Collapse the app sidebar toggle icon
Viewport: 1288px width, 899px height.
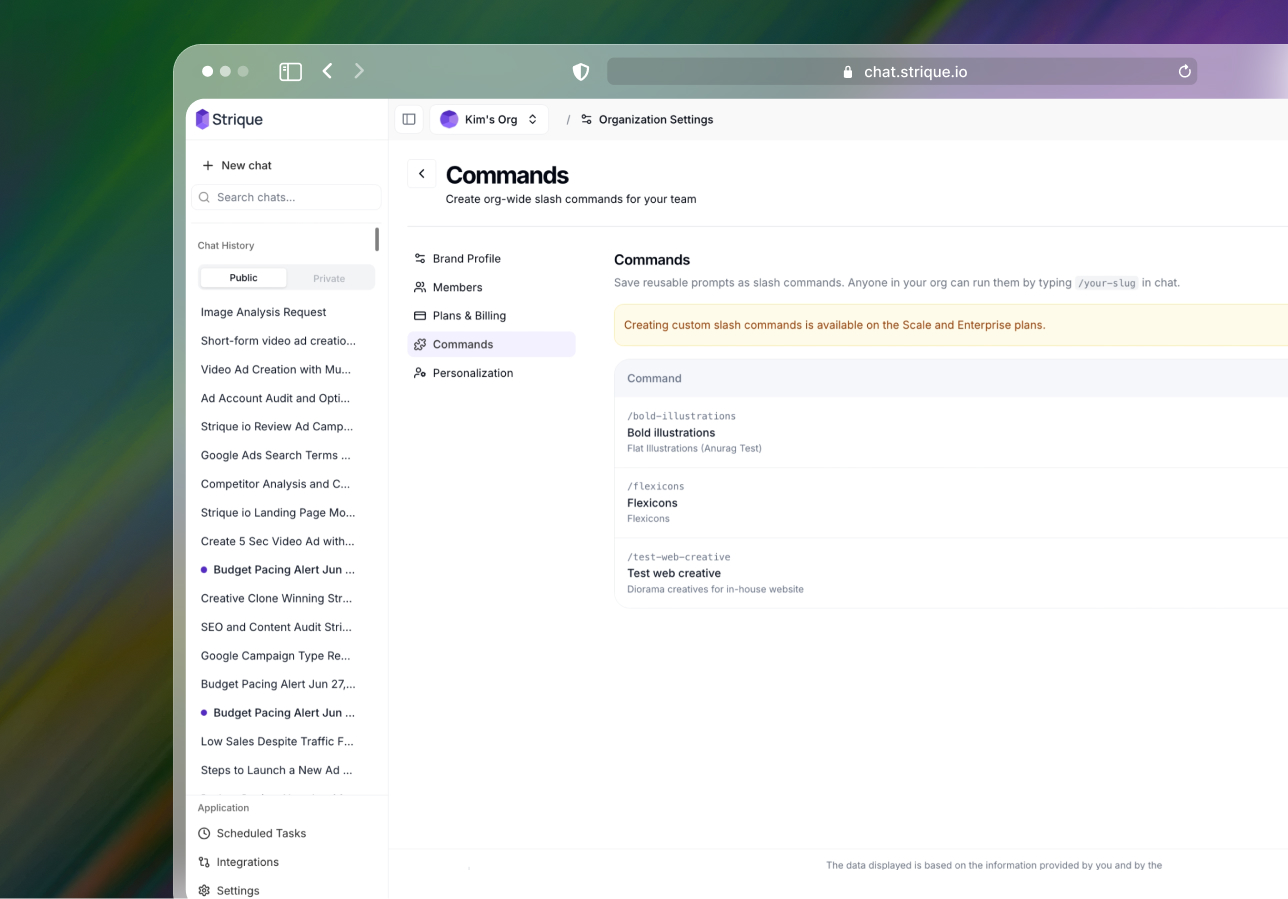pyautogui.click(x=409, y=119)
